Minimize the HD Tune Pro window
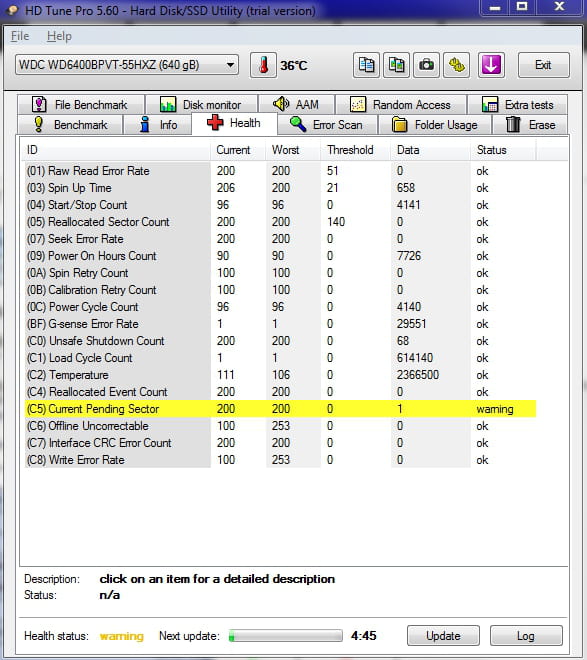This screenshot has width=587, height=660. coord(495,8)
